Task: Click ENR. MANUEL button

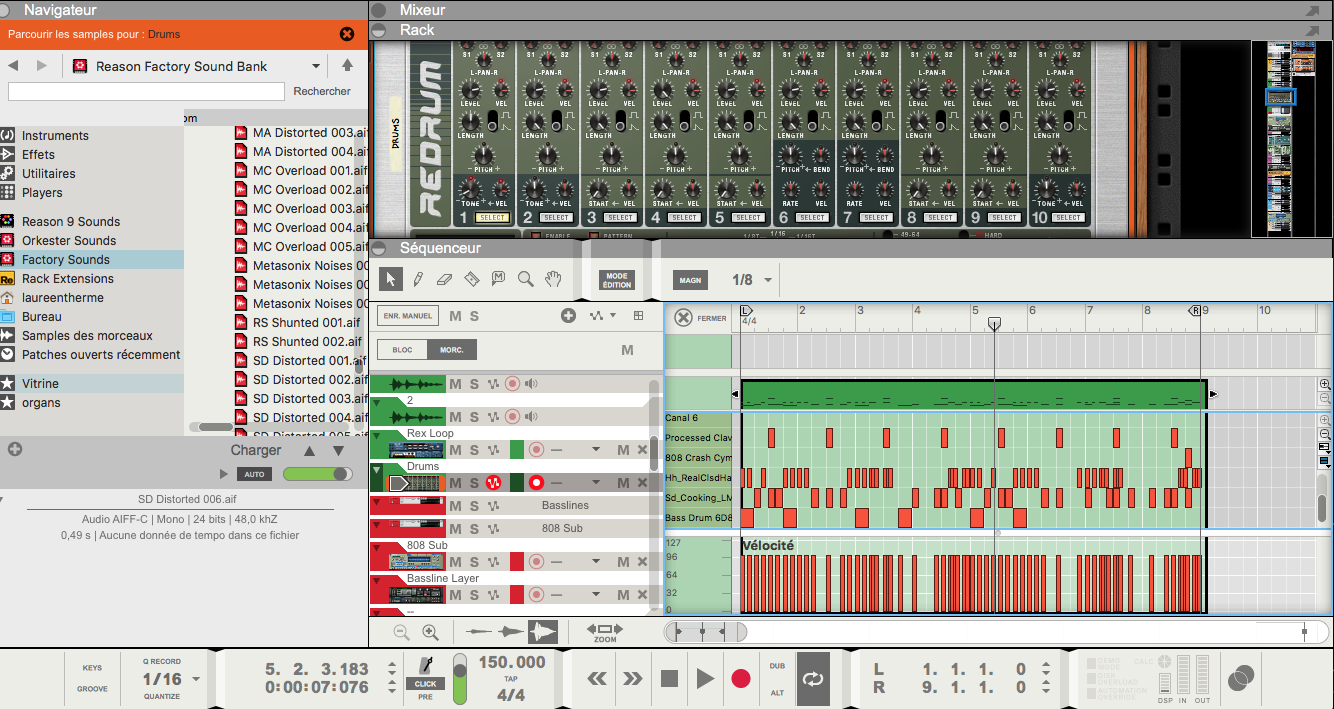Action: click(408, 316)
